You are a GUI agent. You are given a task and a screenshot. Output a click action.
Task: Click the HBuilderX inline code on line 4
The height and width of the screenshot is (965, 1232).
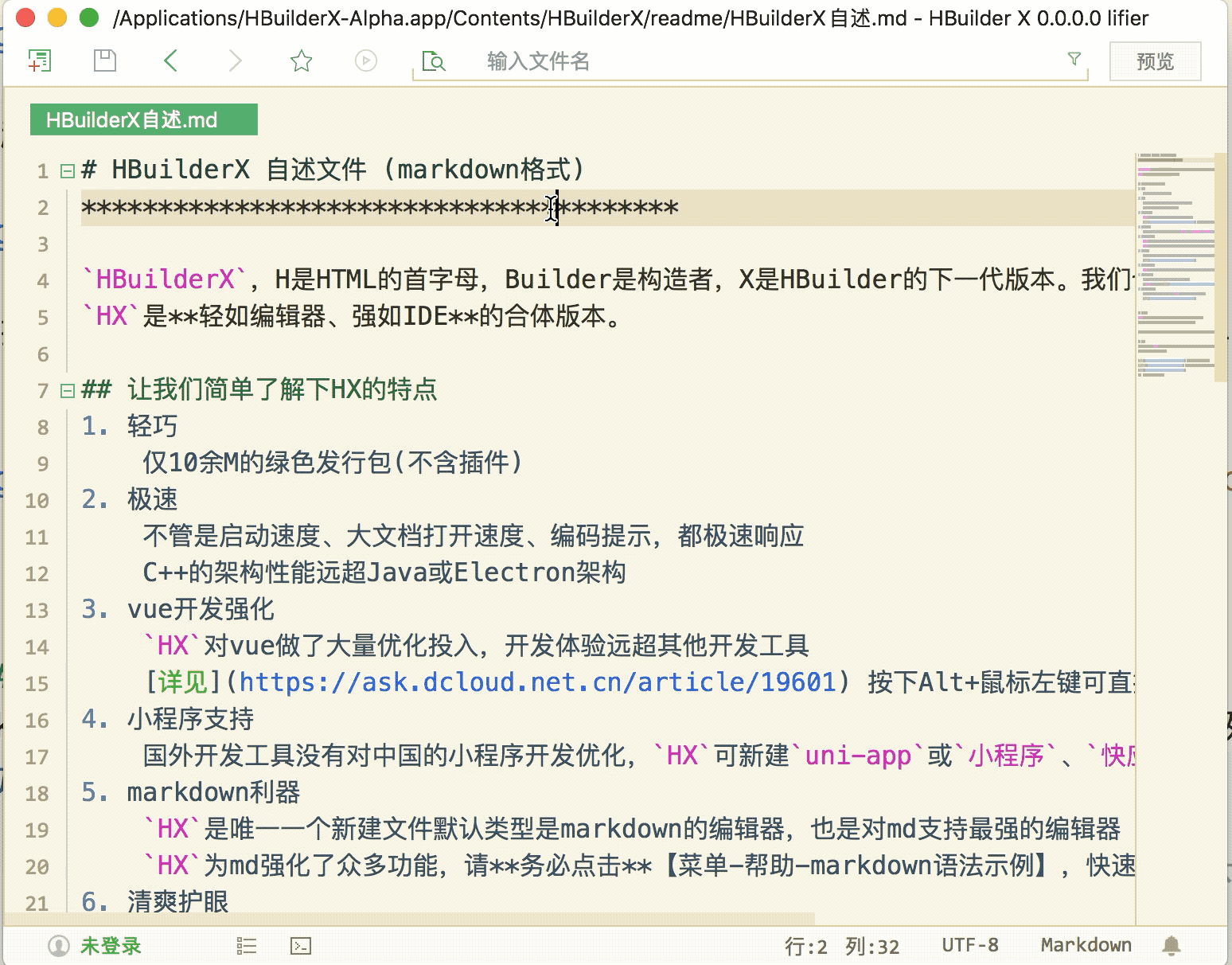coord(166,279)
